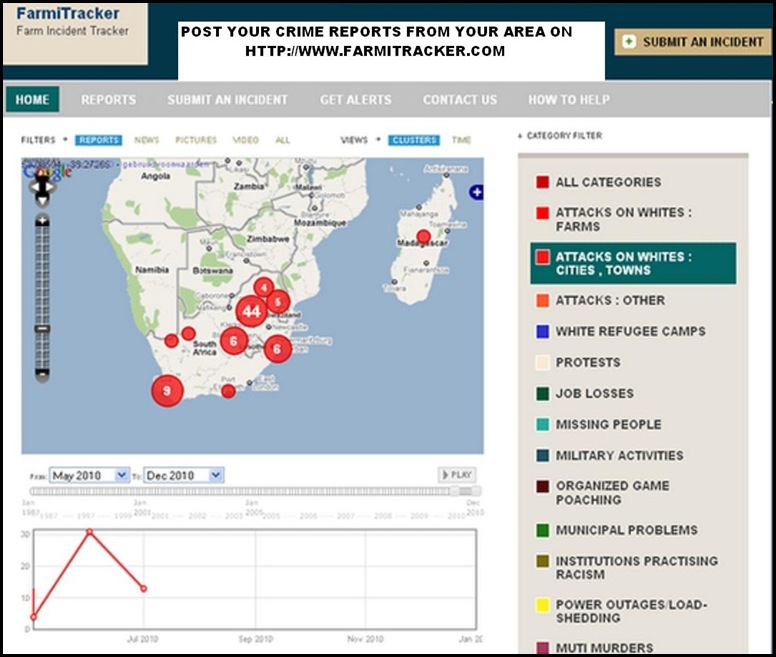
Task: Click the map zoom-out minus button
Action: [x=43, y=375]
